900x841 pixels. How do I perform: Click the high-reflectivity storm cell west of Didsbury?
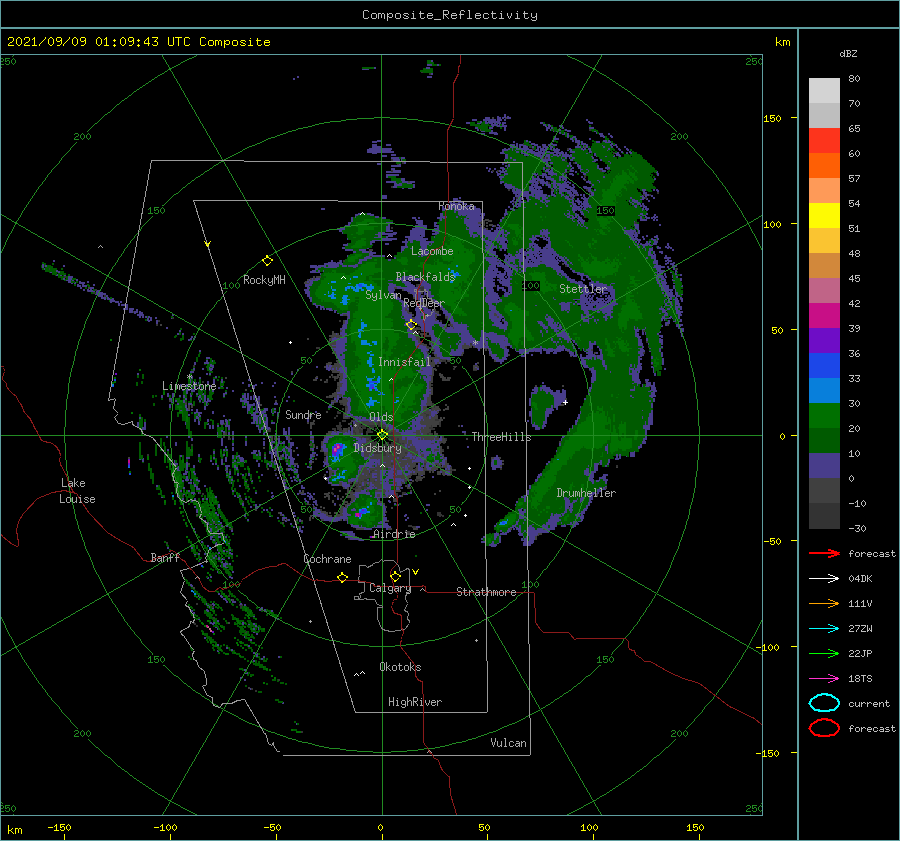(337, 451)
